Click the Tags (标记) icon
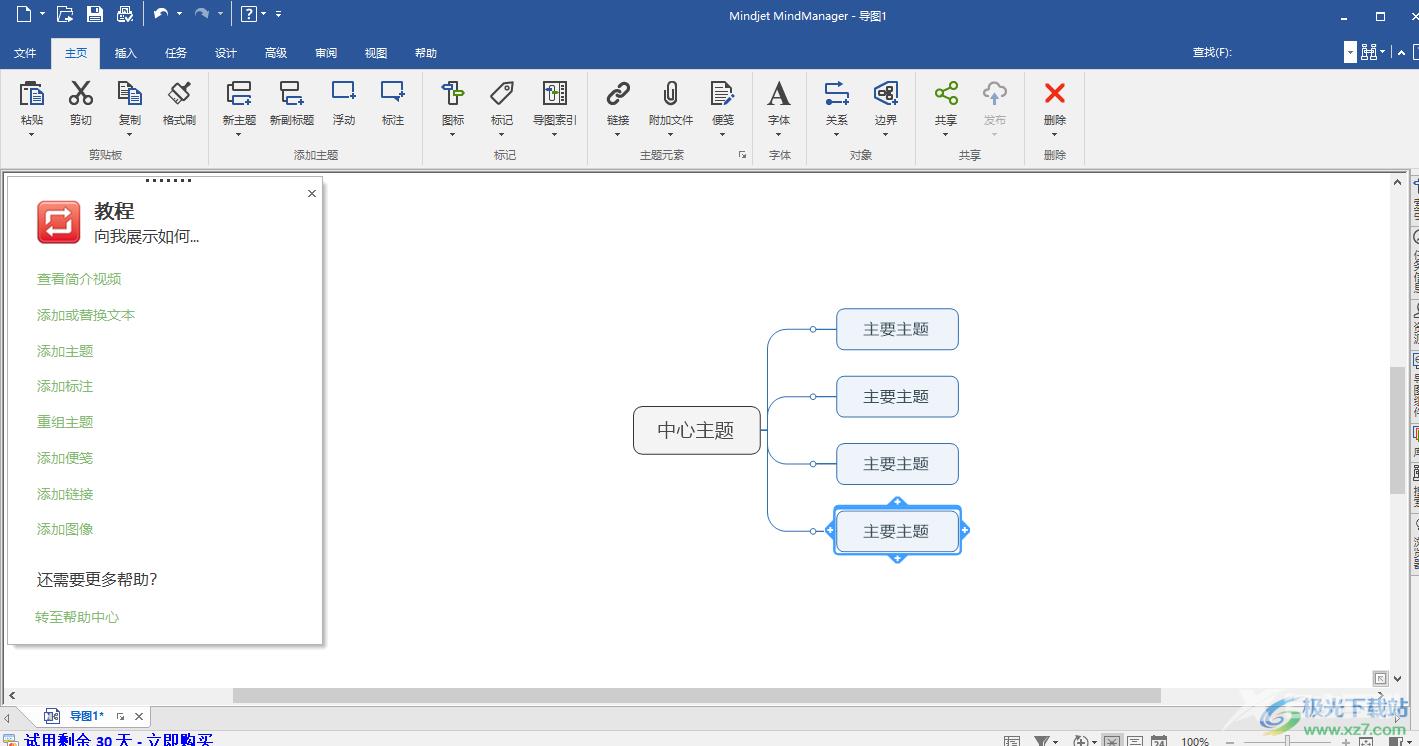Viewport: 1419px width, 746px height. 502,94
